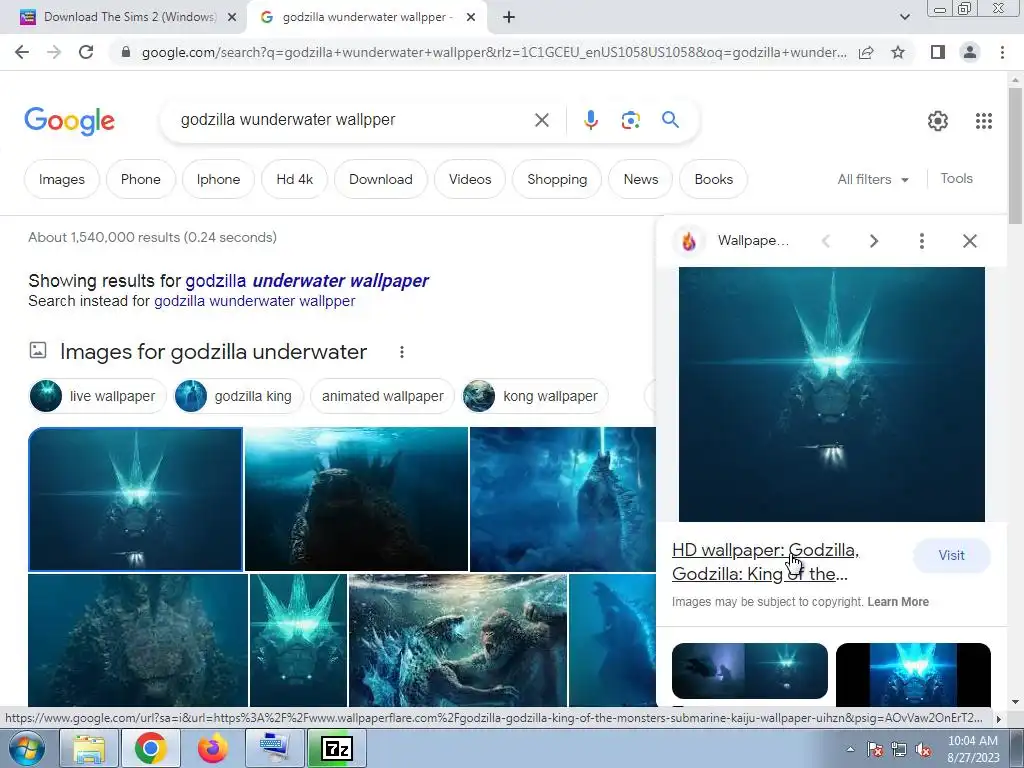Close the Download The Sims 2 tab

(232, 18)
